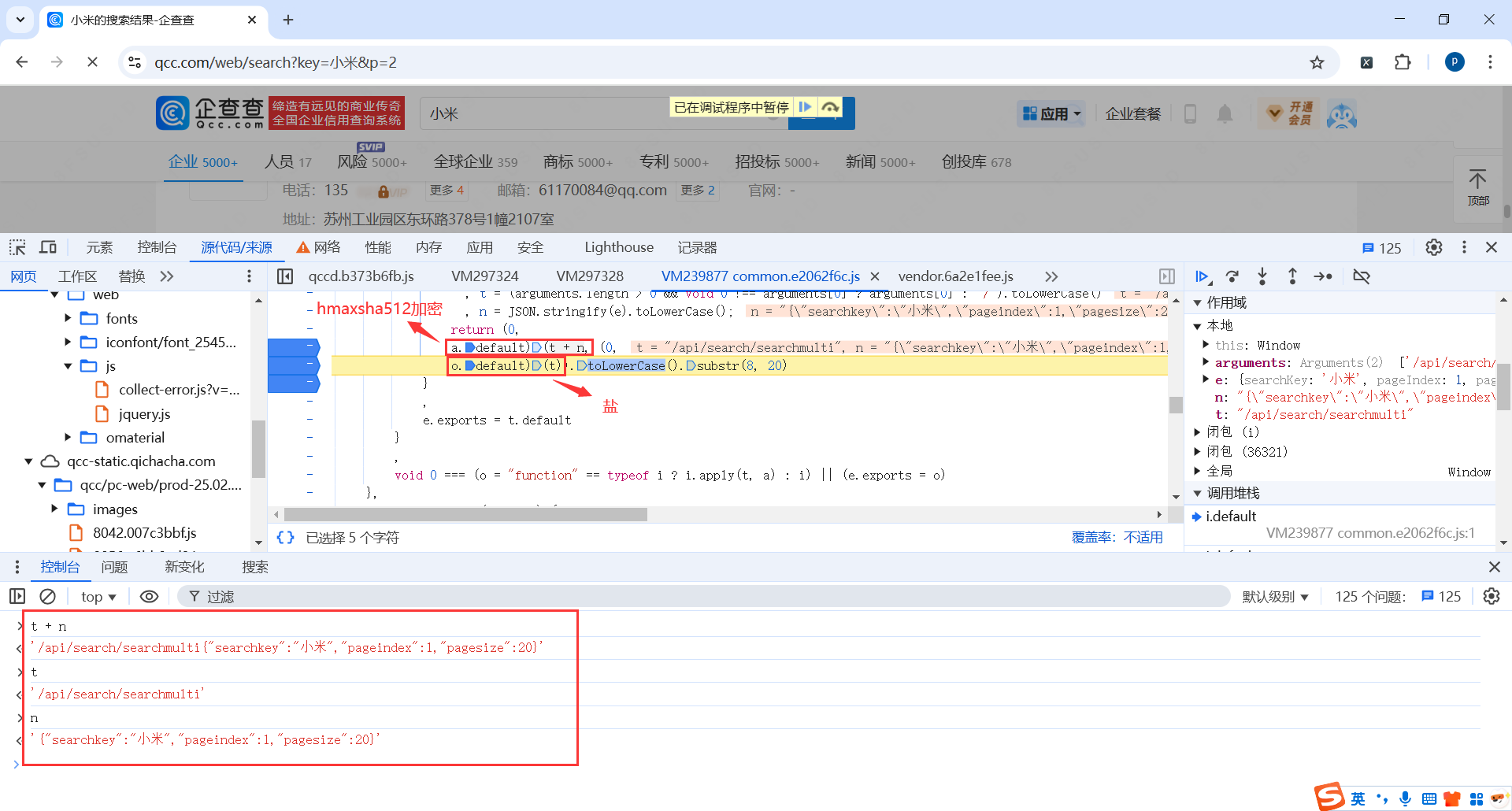
Task: Step out of current function
Action: (x=1292, y=276)
